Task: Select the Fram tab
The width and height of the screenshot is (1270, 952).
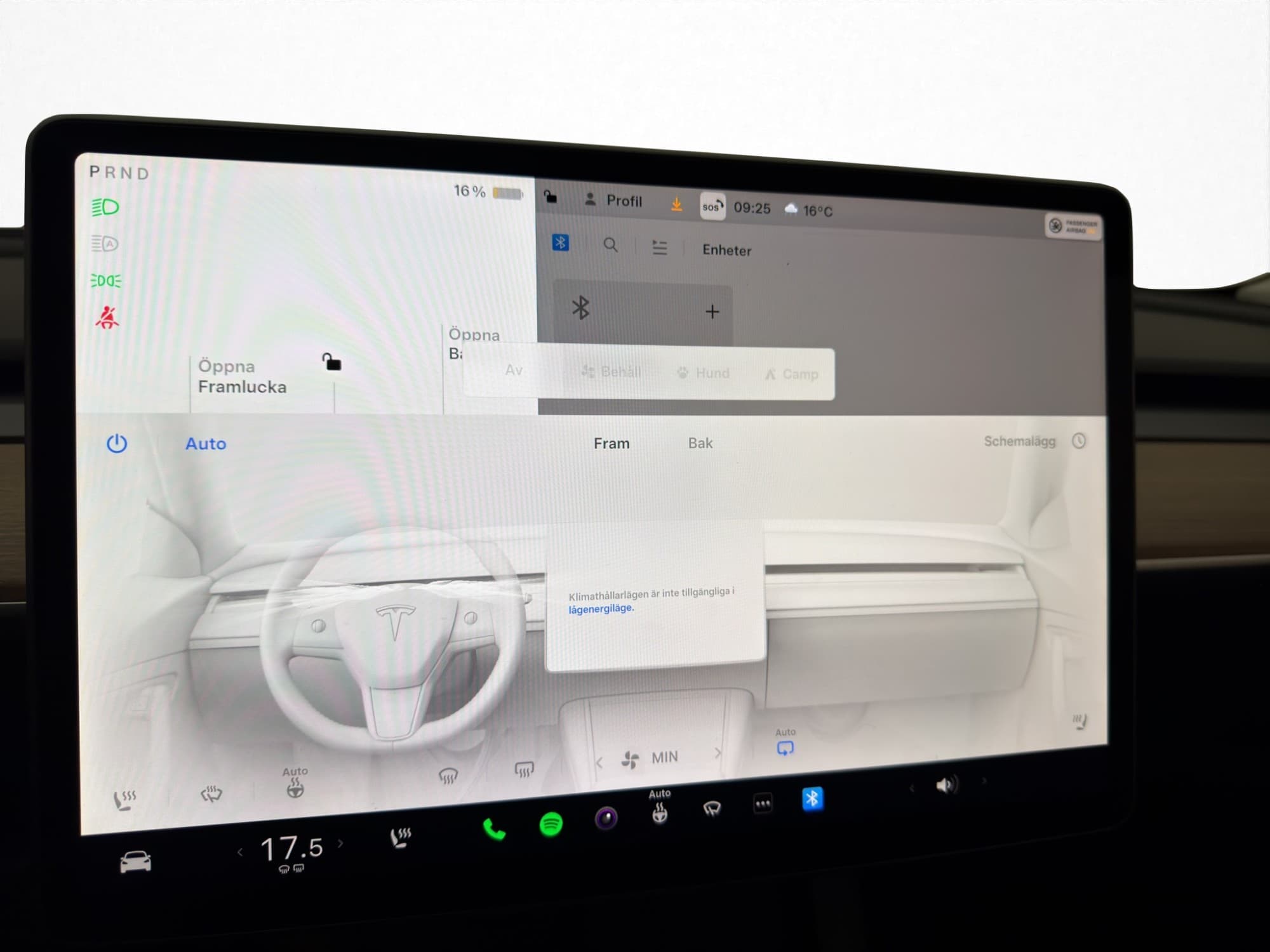Action: (611, 443)
